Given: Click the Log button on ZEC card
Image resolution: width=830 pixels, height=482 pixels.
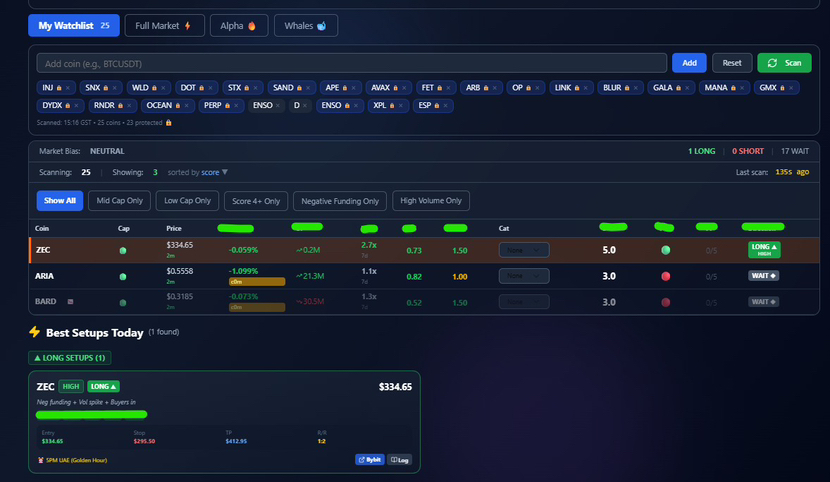Looking at the screenshot, I should pyautogui.click(x=399, y=460).
